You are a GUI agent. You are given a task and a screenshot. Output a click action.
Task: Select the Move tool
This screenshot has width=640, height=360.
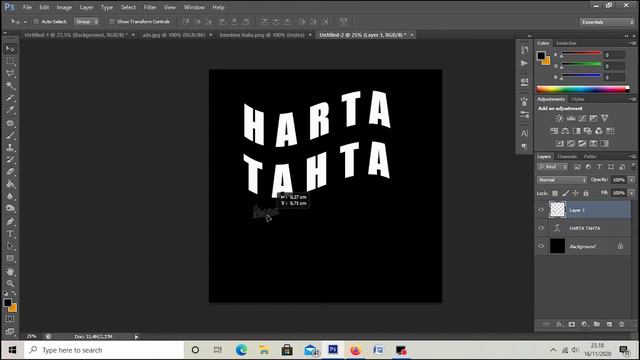[10, 49]
